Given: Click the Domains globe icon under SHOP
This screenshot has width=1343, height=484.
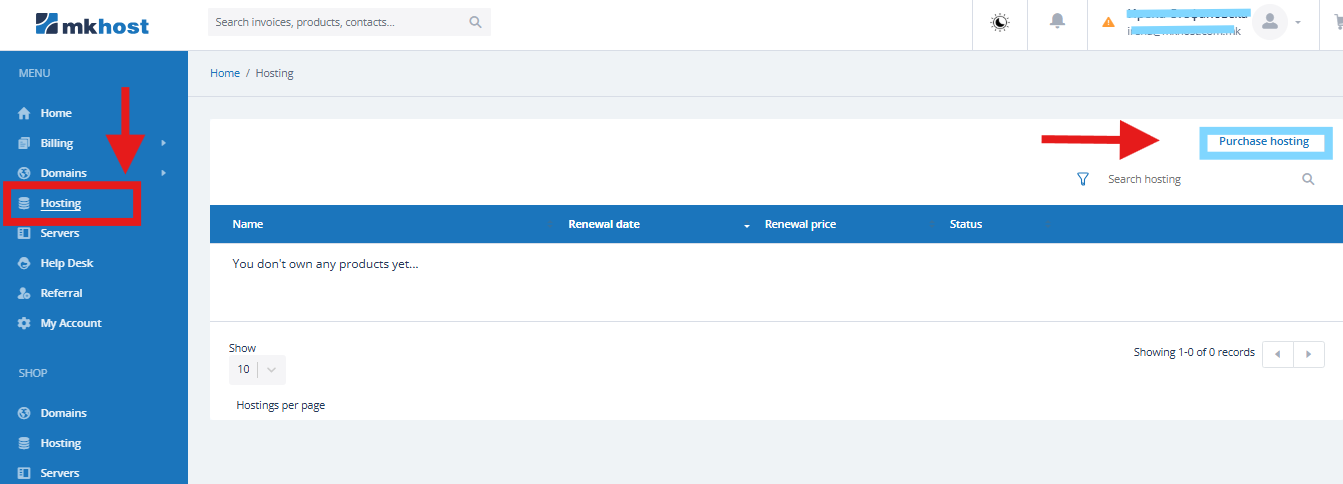Looking at the screenshot, I should point(24,413).
